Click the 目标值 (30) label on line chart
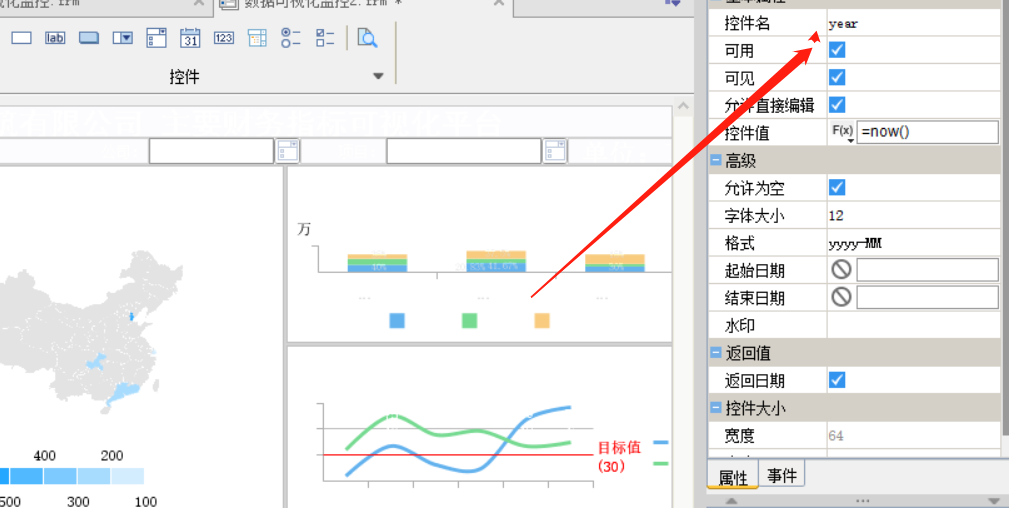1009x508 pixels. click(x=619, y=456)
